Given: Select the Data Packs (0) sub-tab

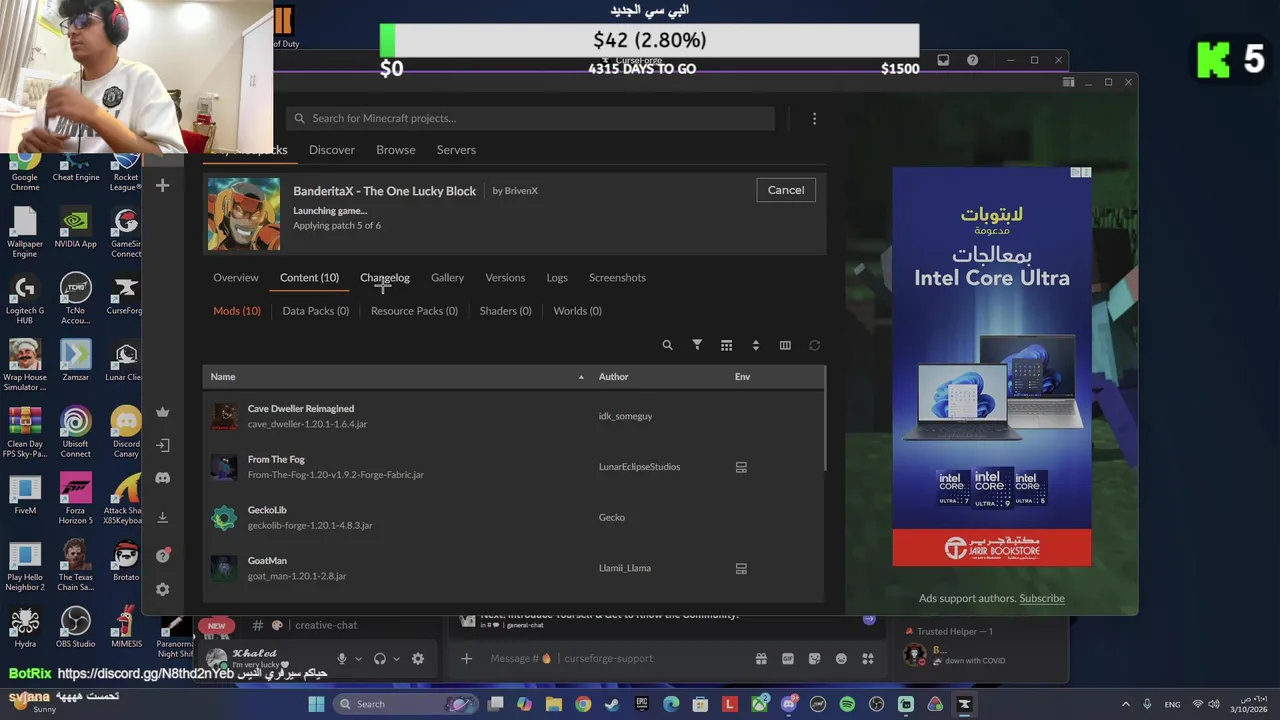Looking at the screenshot, I should coord(316,311).
